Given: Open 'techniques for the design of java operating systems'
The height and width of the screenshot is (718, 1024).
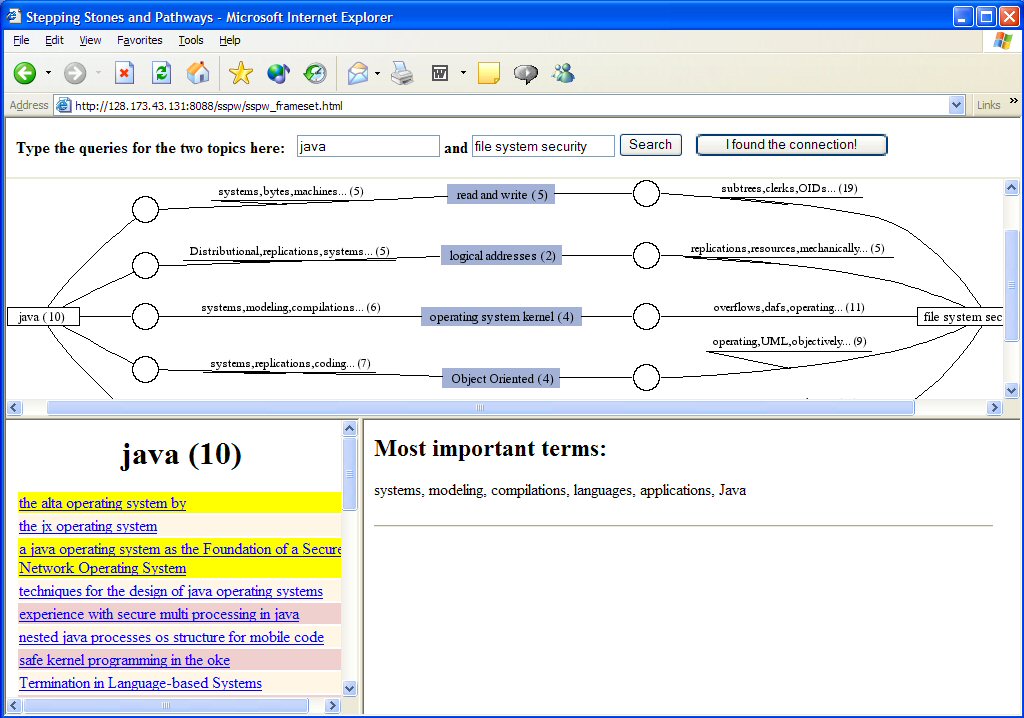Looking at the screenshot, I should point(170,591).
